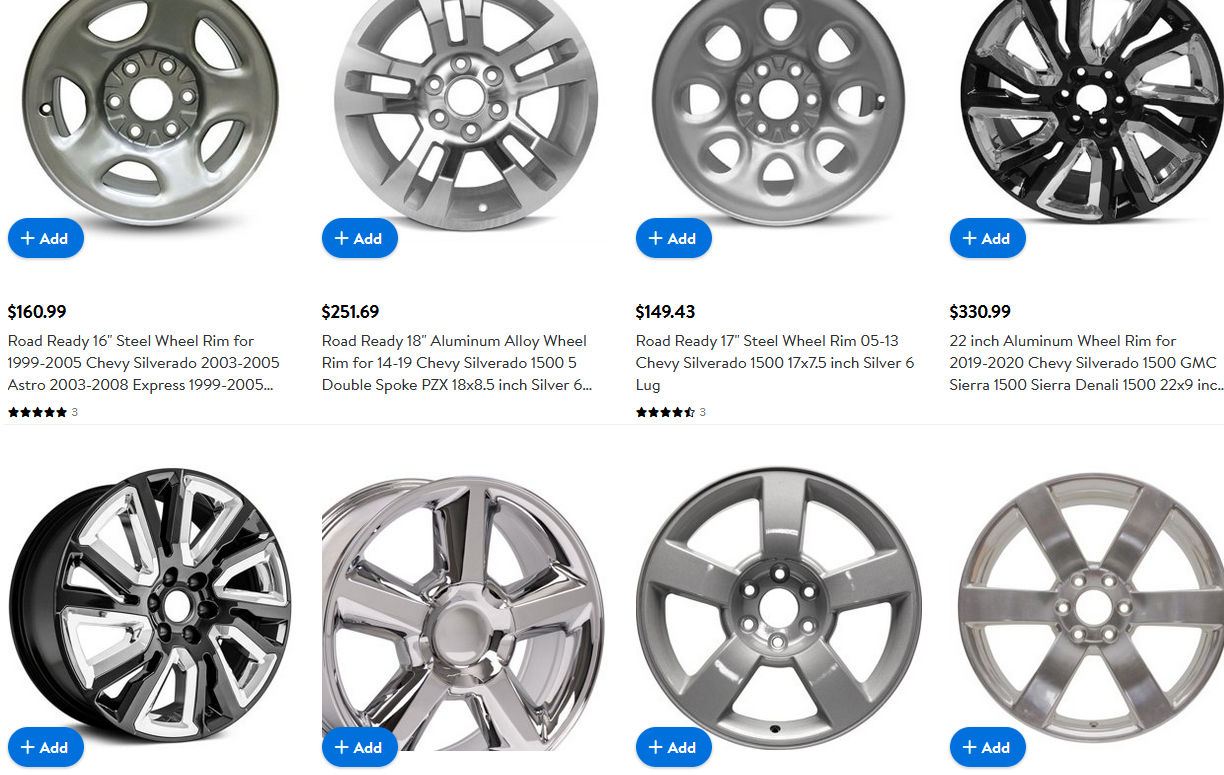The image size is (1224, 775).
Task: Add the 17" Steel Wheel Rim to cart
Action: [673, 238]
